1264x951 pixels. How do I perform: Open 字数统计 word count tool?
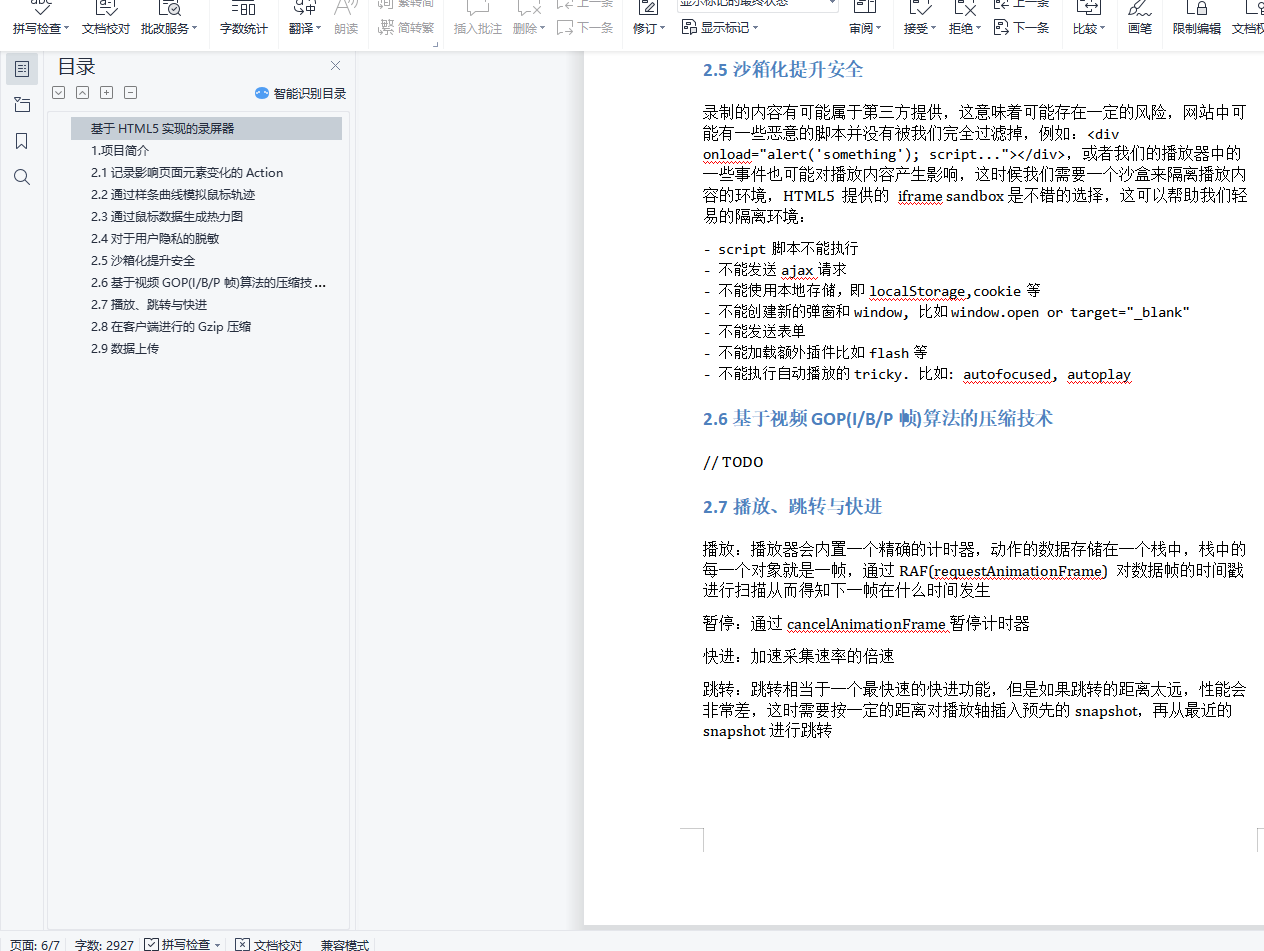(x=244, y=19)
